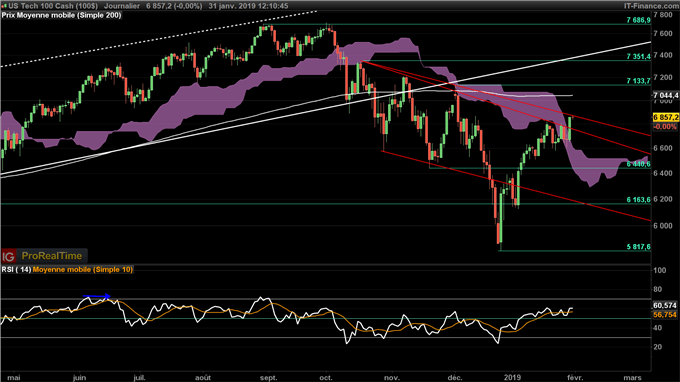Screen dimensions: 680x382
Task: Click the mai label on time axis
Action: pos(14,378)
